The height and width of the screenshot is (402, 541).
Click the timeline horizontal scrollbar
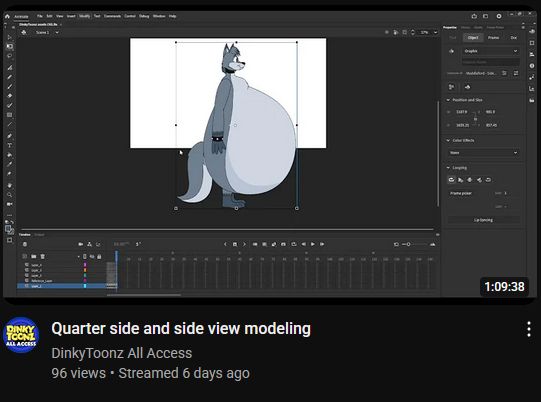144,295
